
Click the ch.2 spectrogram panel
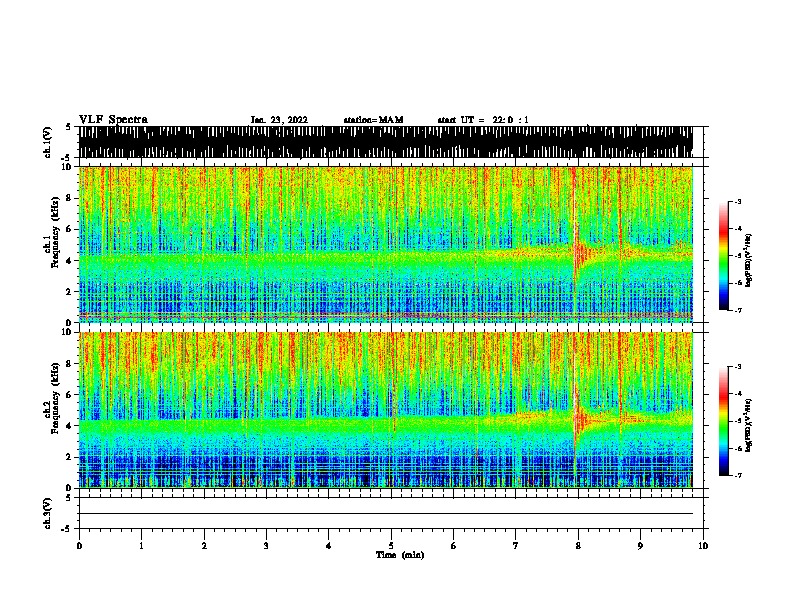click(x=386, y=410)
